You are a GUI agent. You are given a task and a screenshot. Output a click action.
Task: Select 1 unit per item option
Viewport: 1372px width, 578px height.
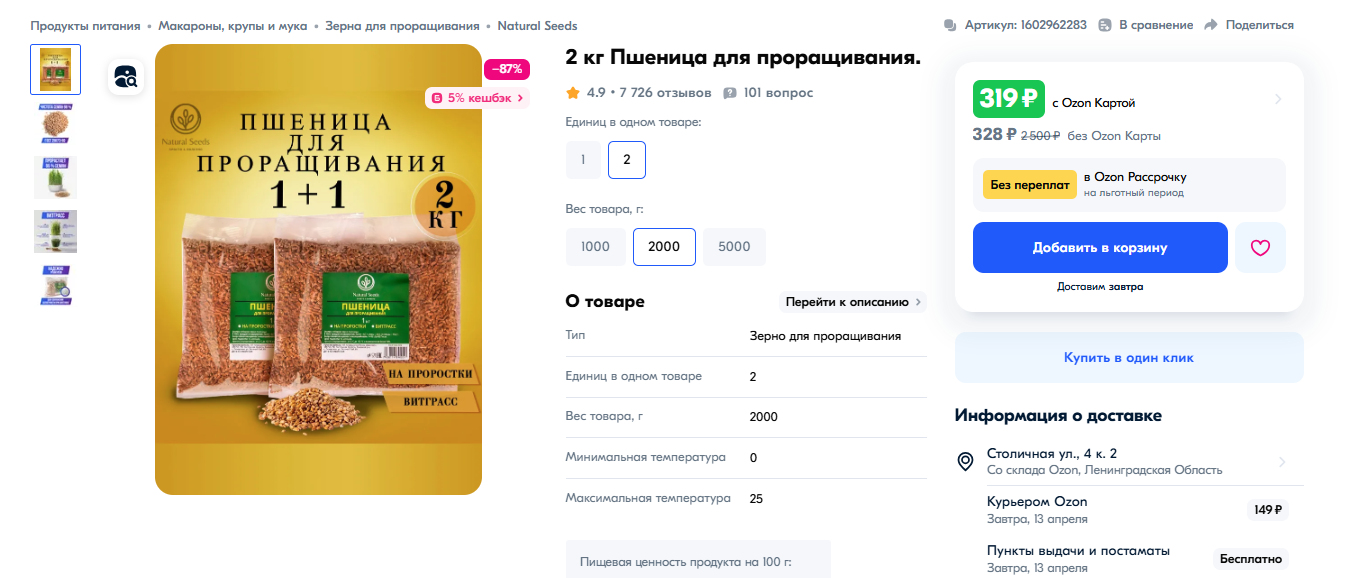(583, 160)
